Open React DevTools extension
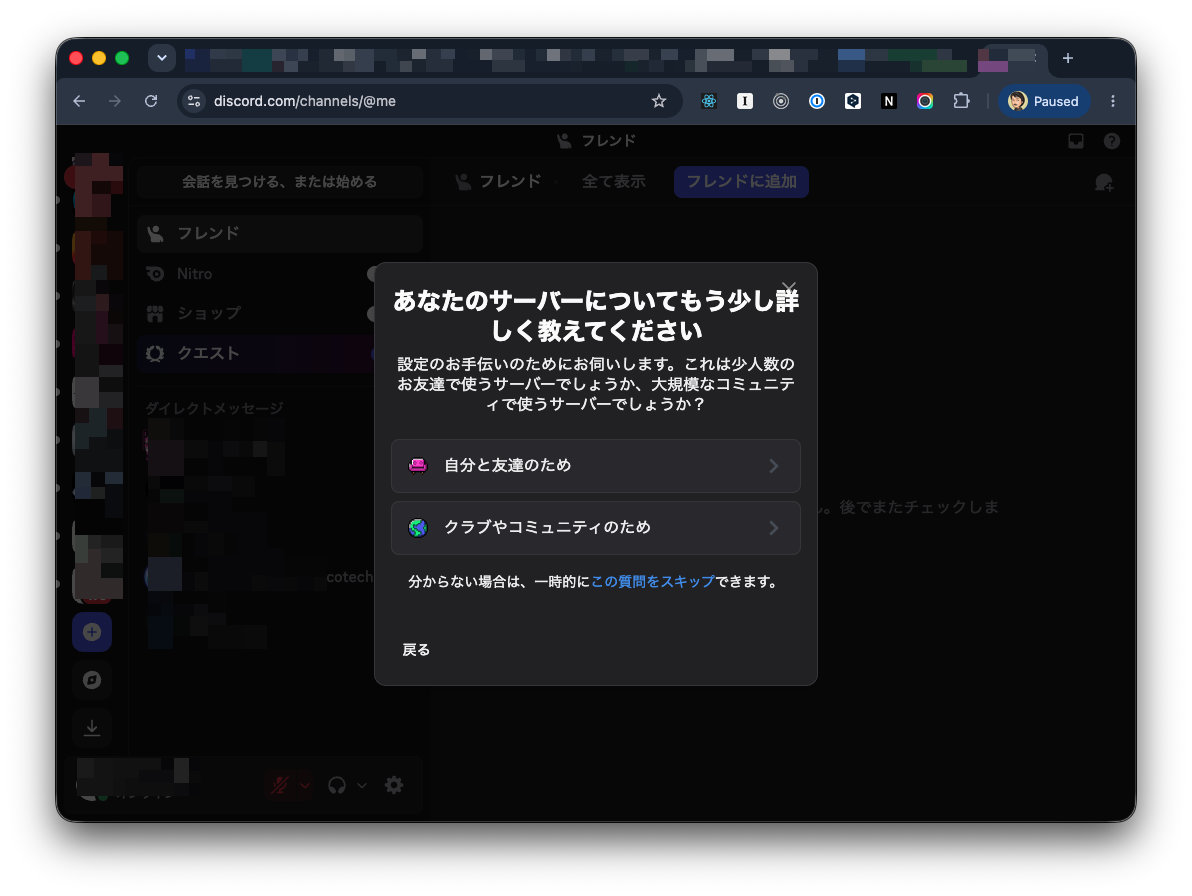This screenshot has width=1192, height=896. pyautogui.click(x=709, y=101)
